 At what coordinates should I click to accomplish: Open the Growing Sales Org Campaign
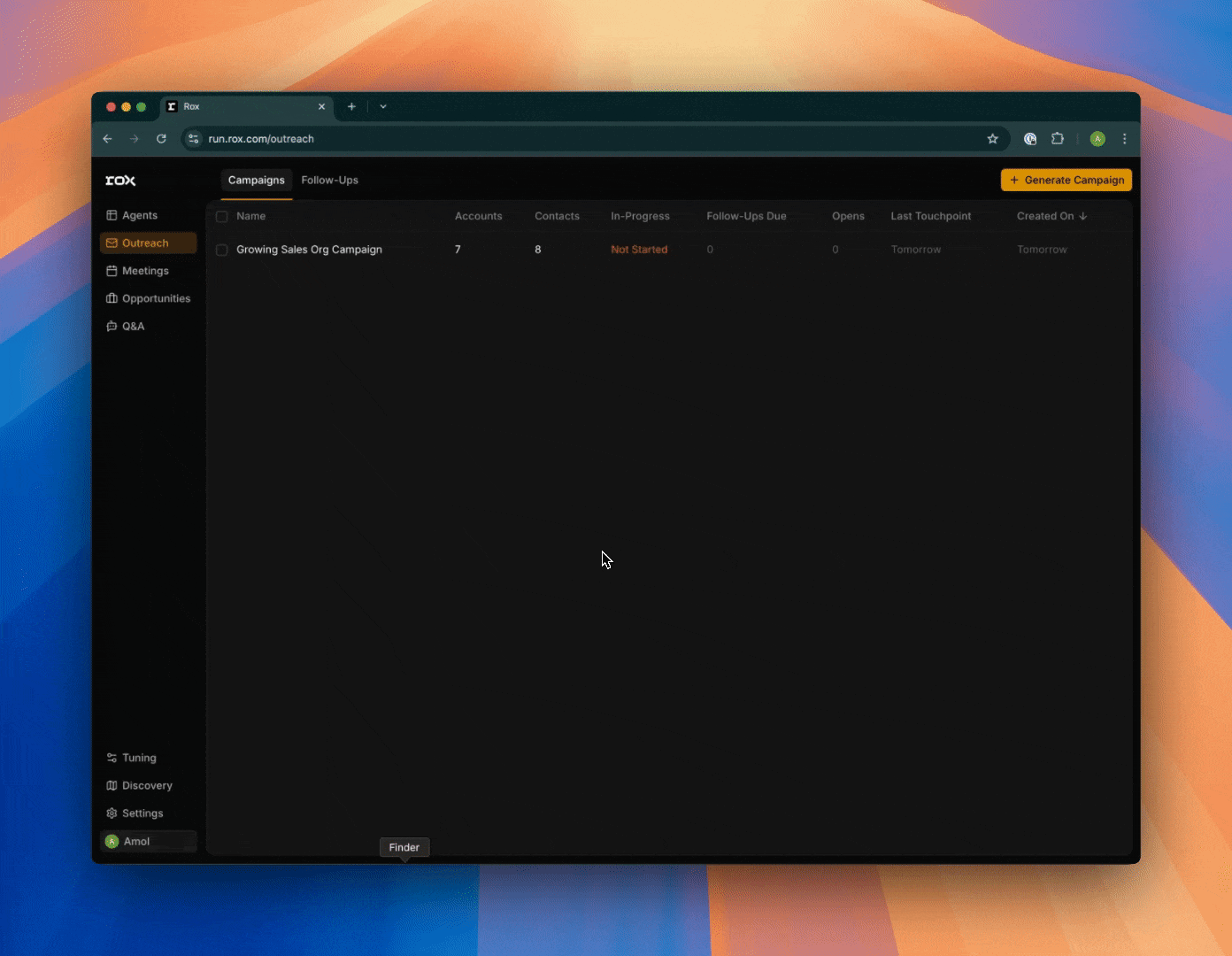[x=309, y=250]
